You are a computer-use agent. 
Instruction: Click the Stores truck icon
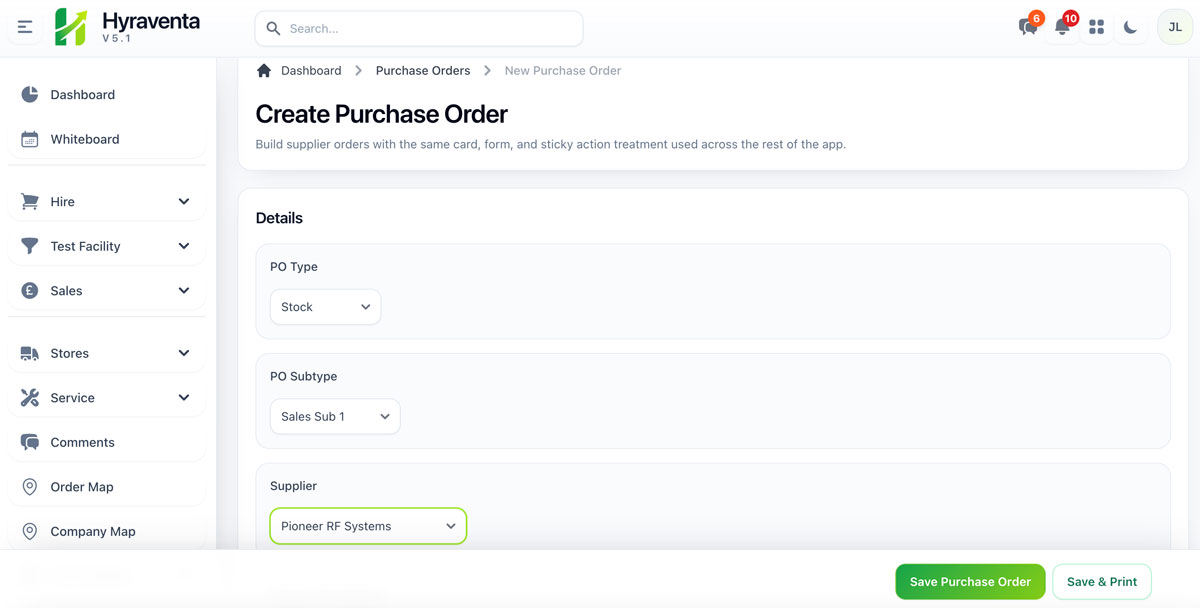(30, 354)
